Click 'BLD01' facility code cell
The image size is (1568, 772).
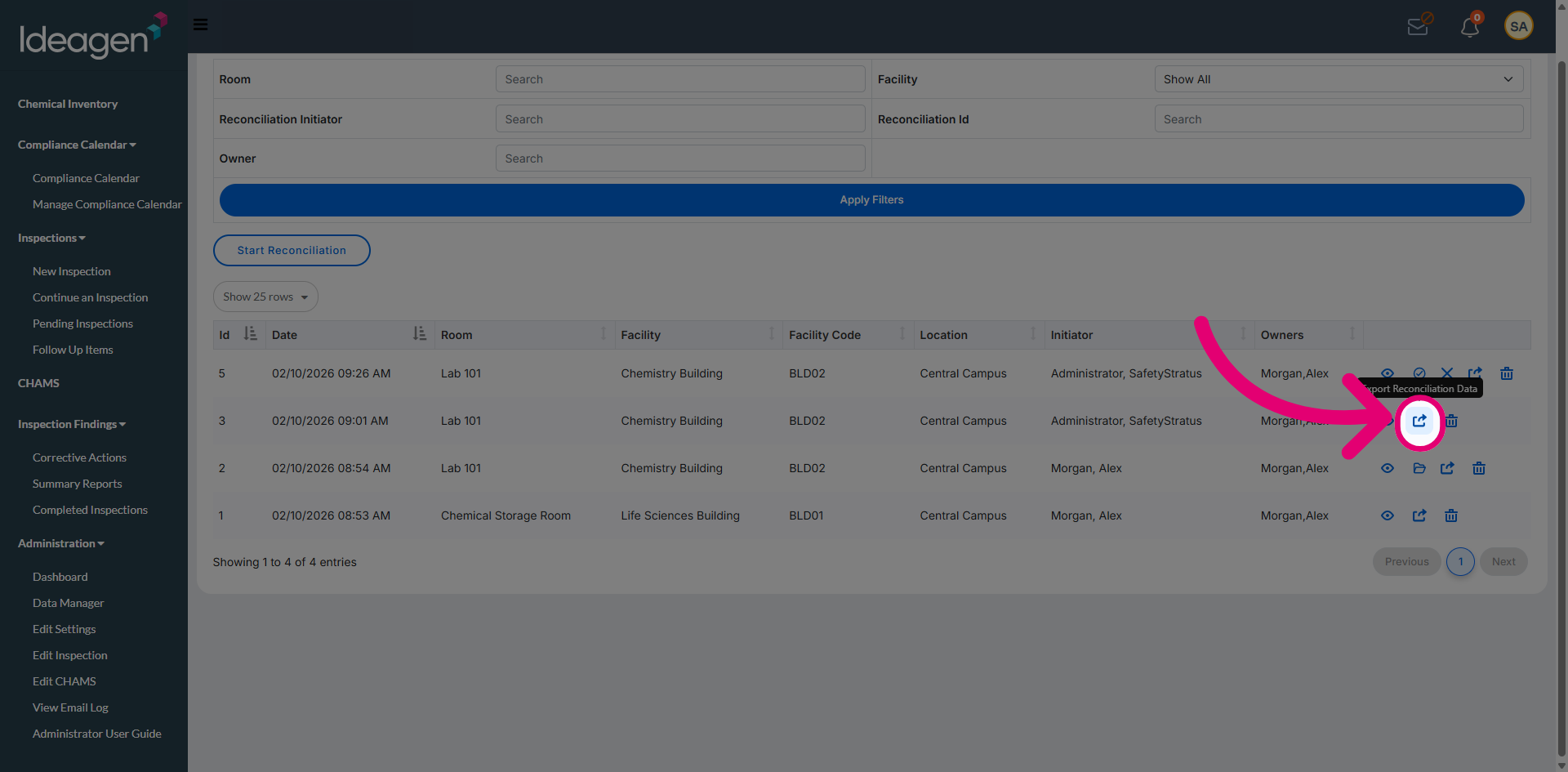(806, 515)
